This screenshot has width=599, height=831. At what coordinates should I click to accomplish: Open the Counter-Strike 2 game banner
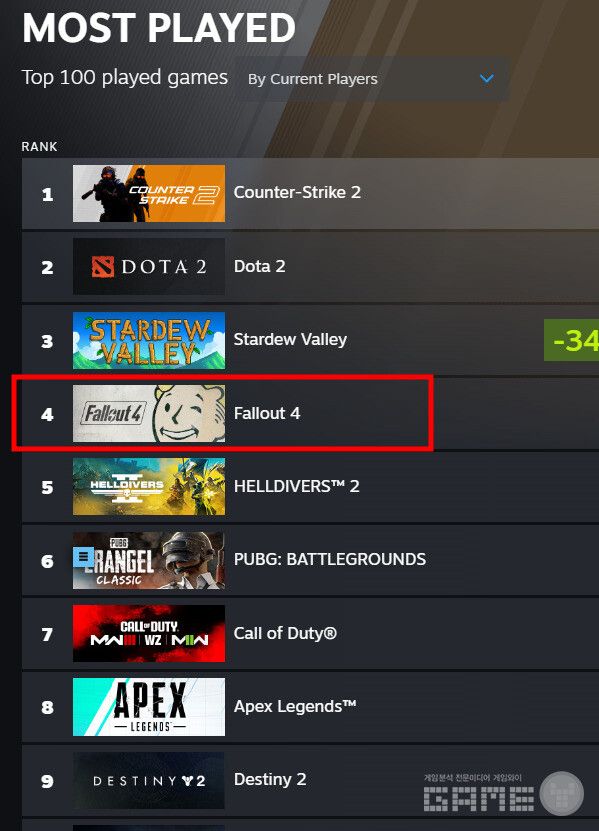[x=148, y=193]
